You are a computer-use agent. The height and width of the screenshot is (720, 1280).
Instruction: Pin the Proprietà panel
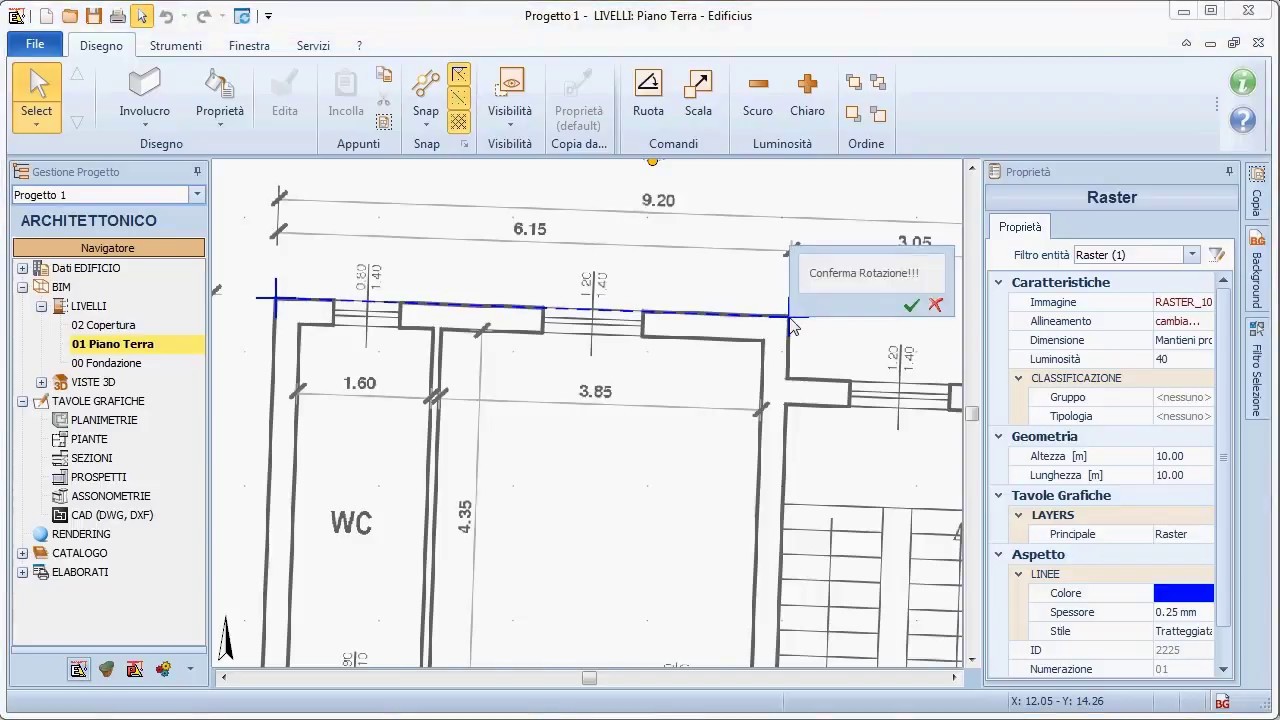pyautogui.click(x=1229, y=172)
